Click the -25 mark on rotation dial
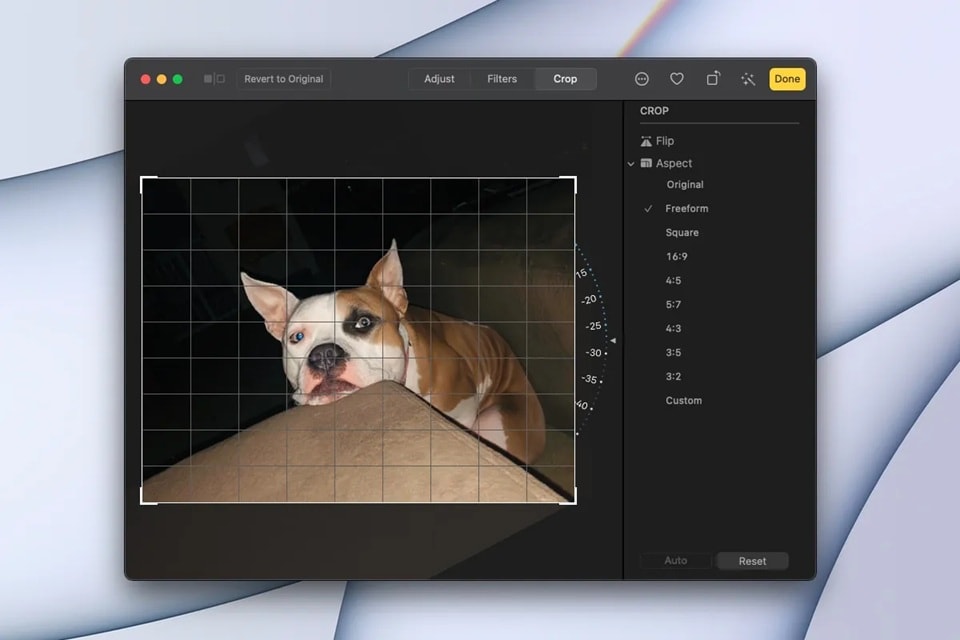The height and width of the screenshot is (640, 960). 593,326
